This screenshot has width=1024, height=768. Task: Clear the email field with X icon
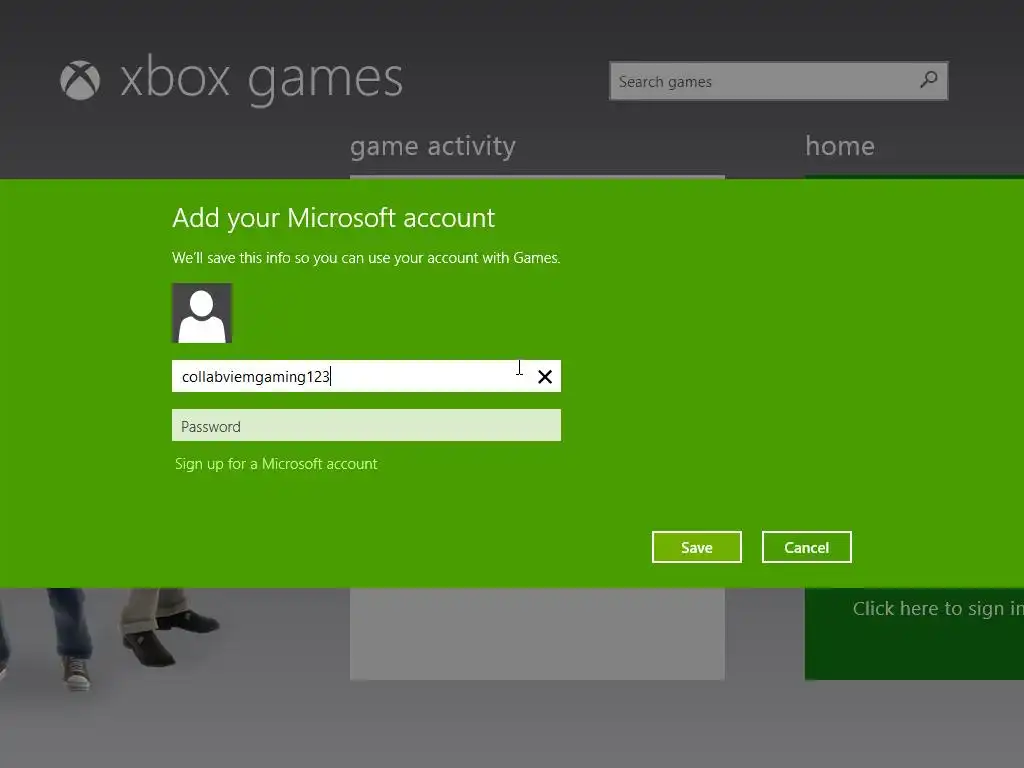pos(545,377)
